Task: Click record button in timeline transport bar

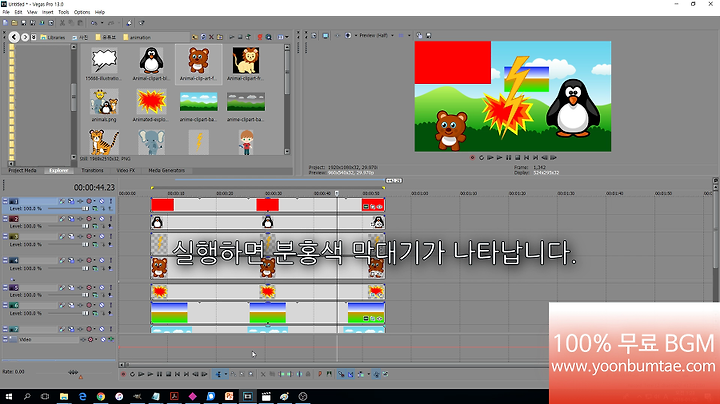Action: coord(123,374)
